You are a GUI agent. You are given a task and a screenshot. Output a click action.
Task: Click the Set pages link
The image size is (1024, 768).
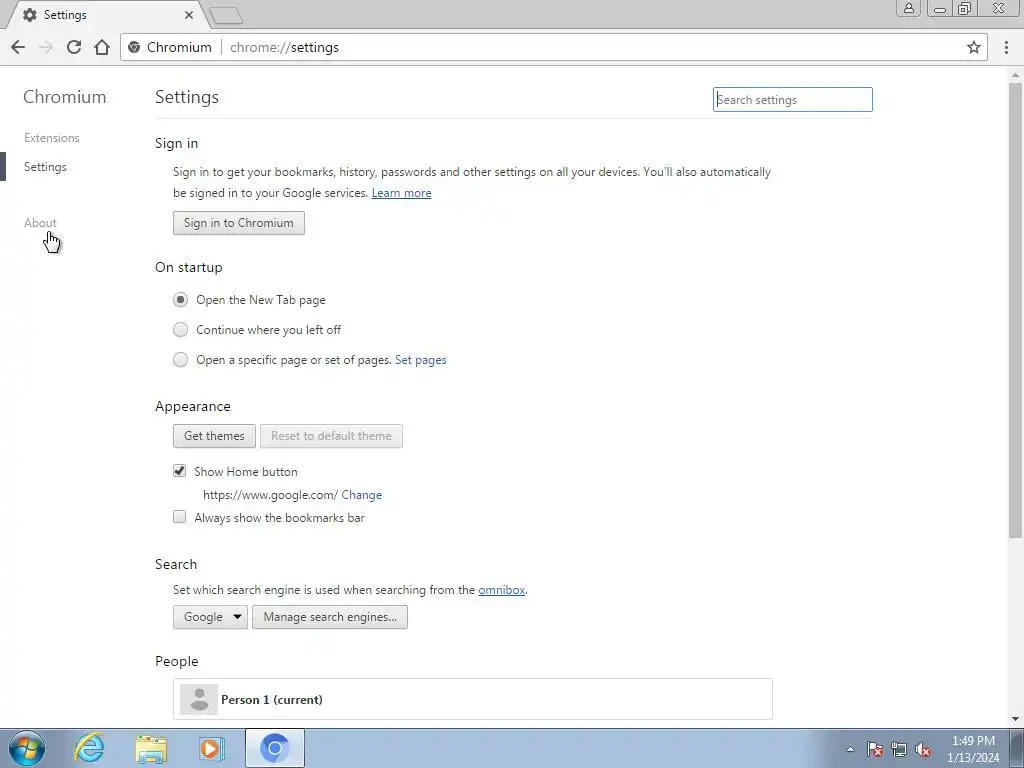click(x=421, y=360)
